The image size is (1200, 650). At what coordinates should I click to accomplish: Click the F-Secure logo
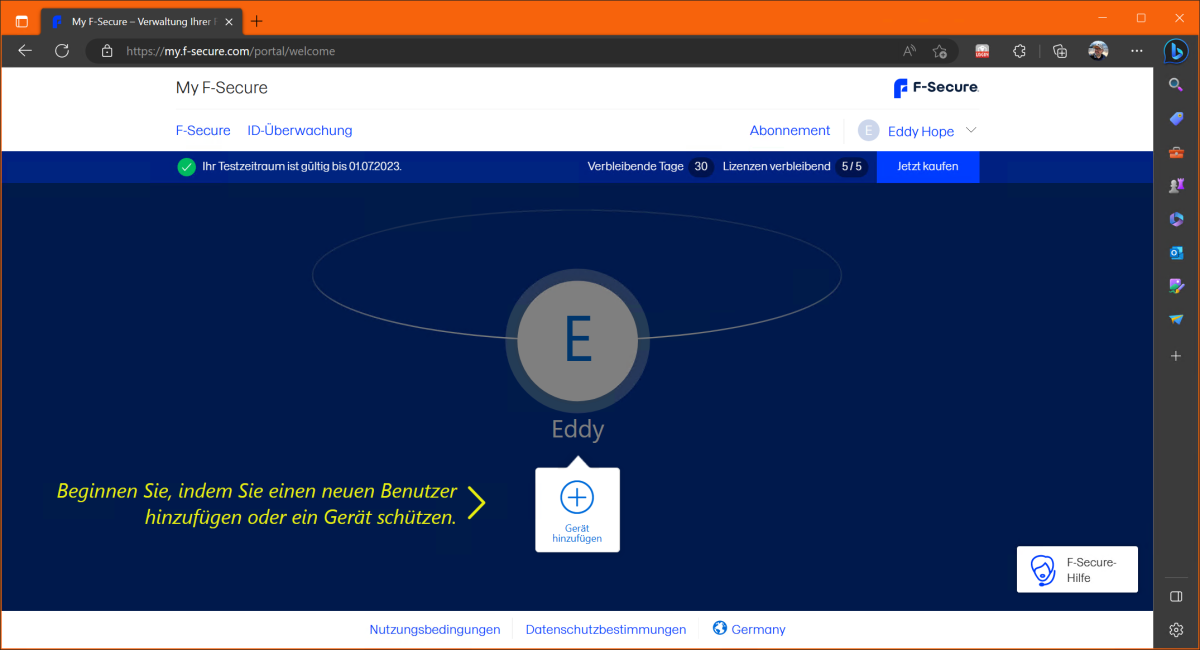point(936,88)
